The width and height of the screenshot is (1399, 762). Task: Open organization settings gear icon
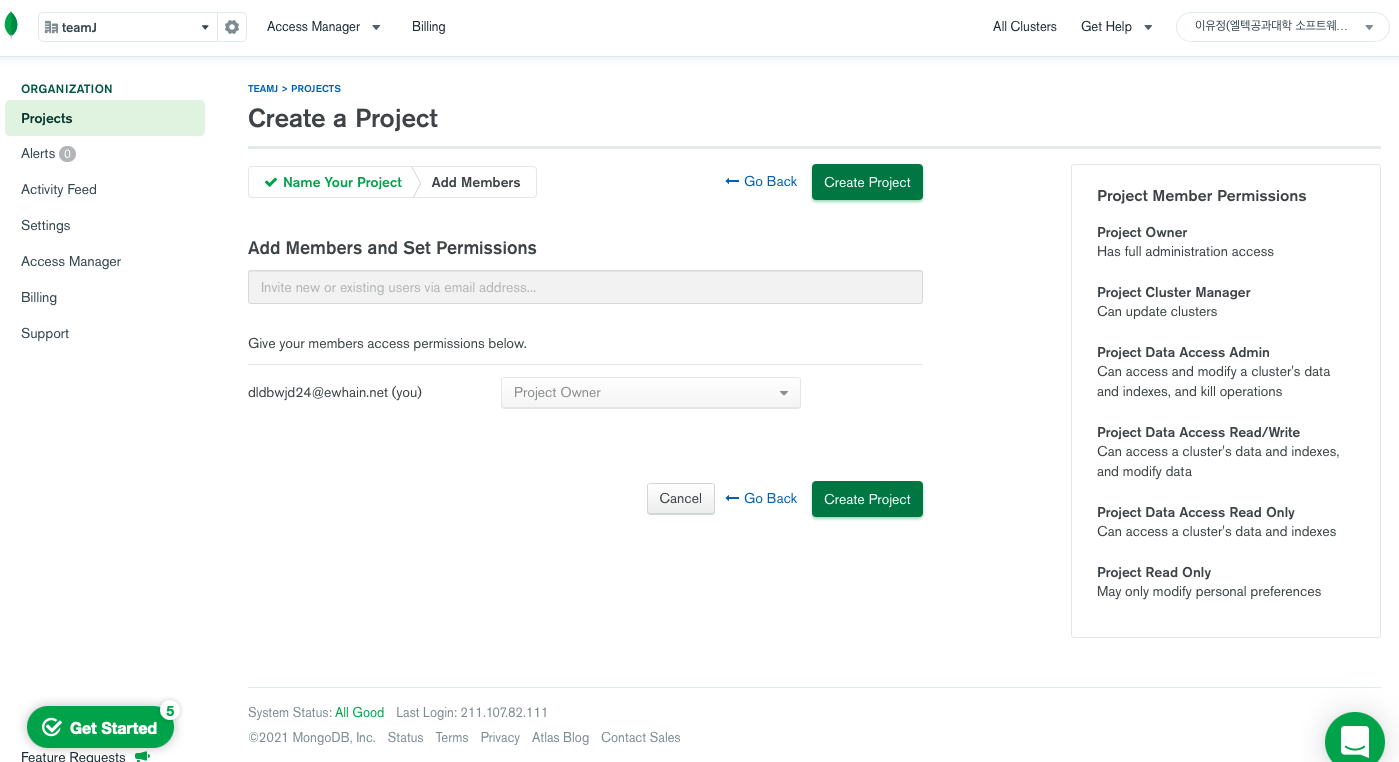(232, 27)
